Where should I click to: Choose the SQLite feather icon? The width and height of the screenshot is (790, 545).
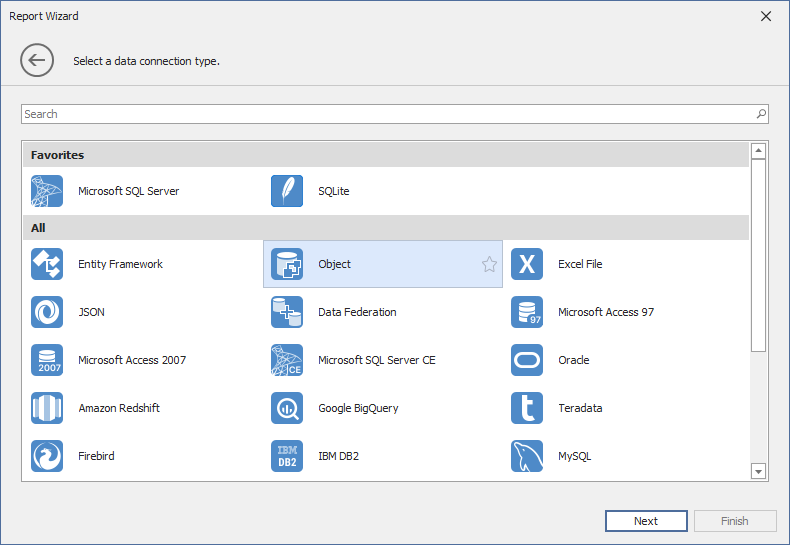(x=287, y=191)
